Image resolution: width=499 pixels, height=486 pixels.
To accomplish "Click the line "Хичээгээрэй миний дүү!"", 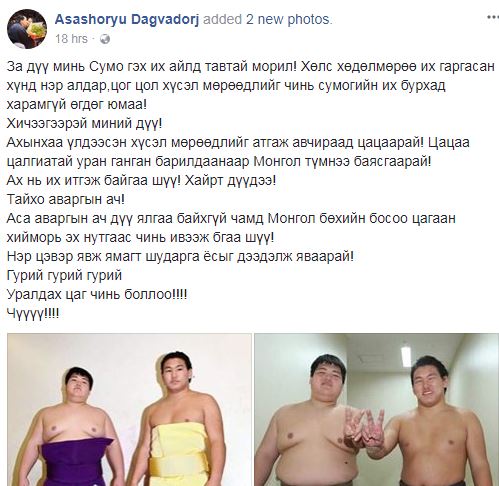I will point(84,124).
